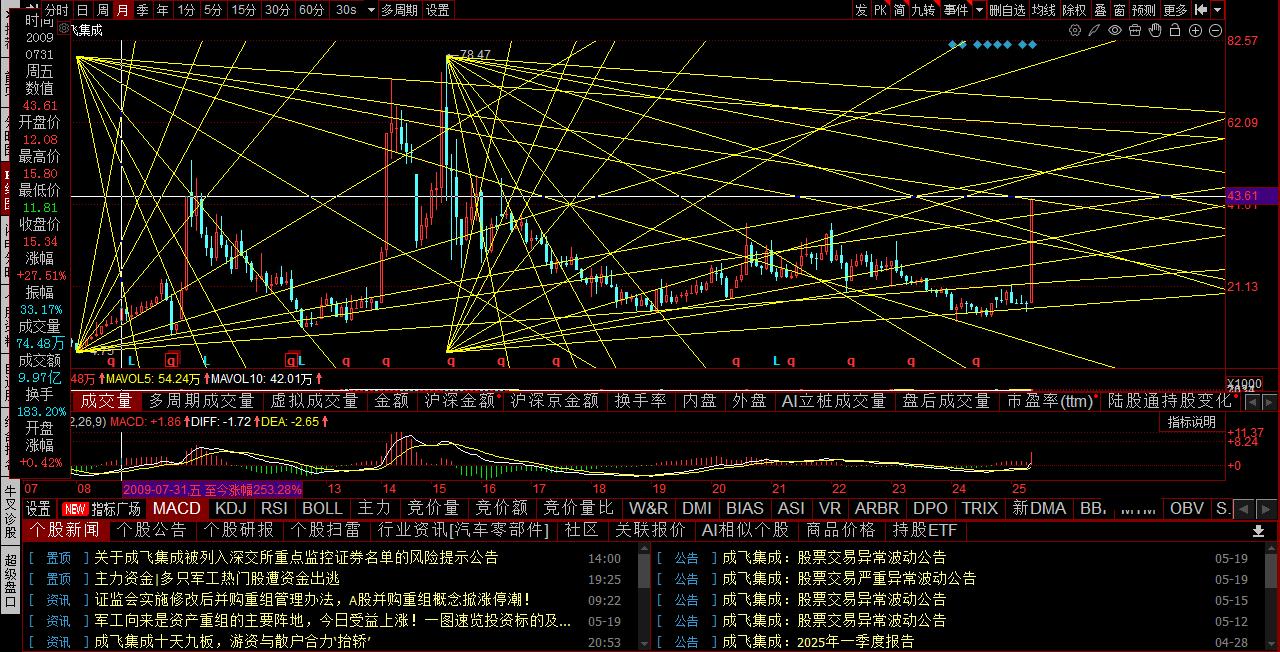
Task: Select 多周期成交量 tab
Action: coord(202,401)
